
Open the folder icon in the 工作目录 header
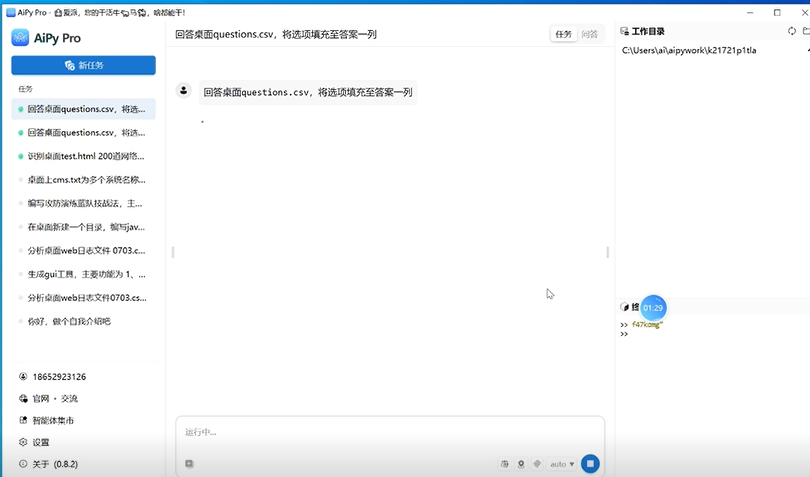point(806,31)
